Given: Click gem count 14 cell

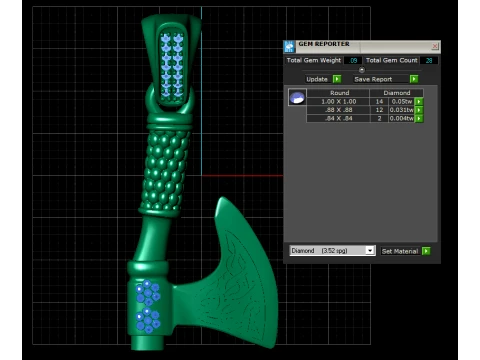Looking at the screenshot, I should 379,101.
